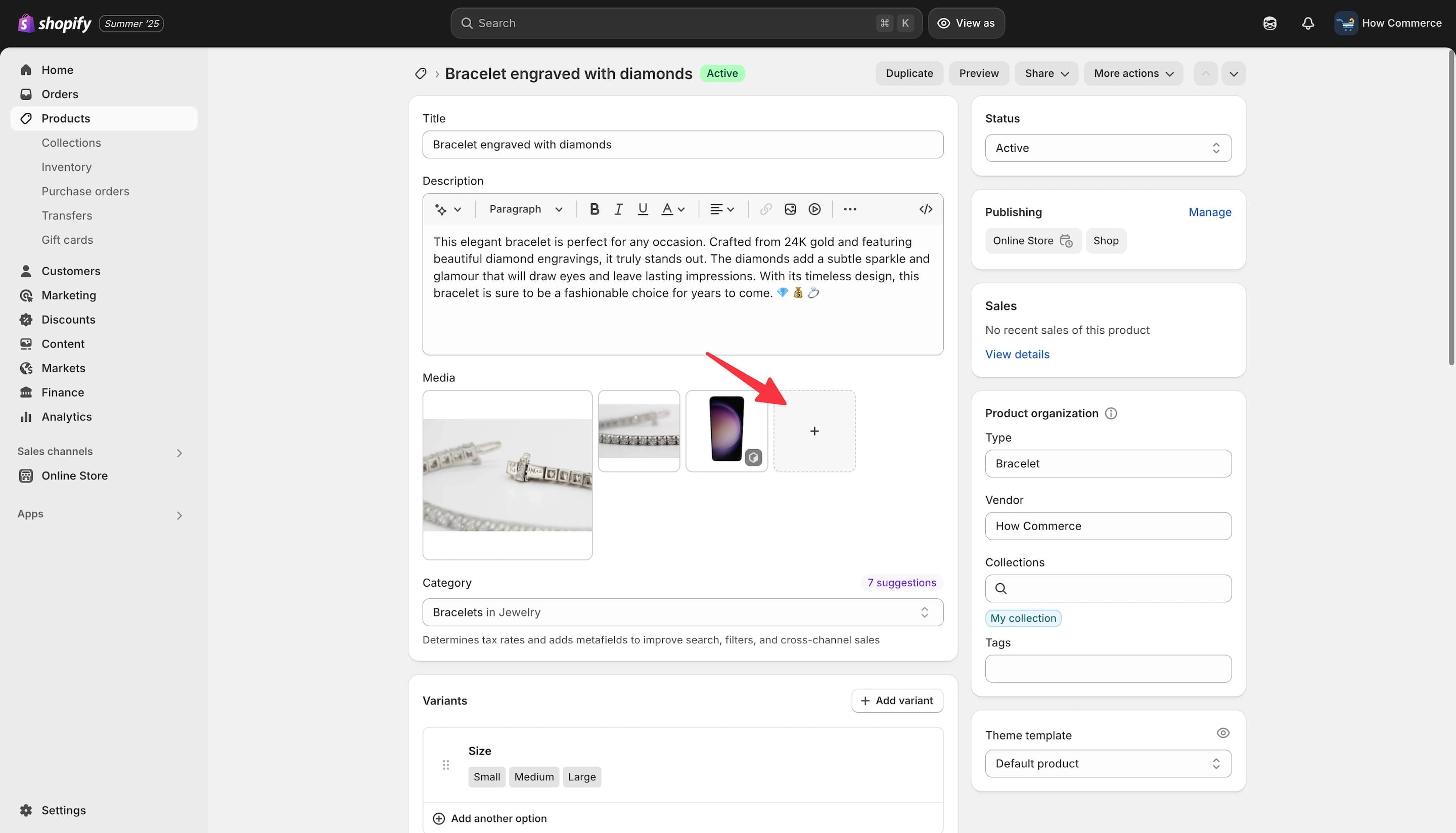This screenshot has width=1456, height=833.
Task: Click the 3D model badge on phone thumbnail
Action: pos(753,457)
